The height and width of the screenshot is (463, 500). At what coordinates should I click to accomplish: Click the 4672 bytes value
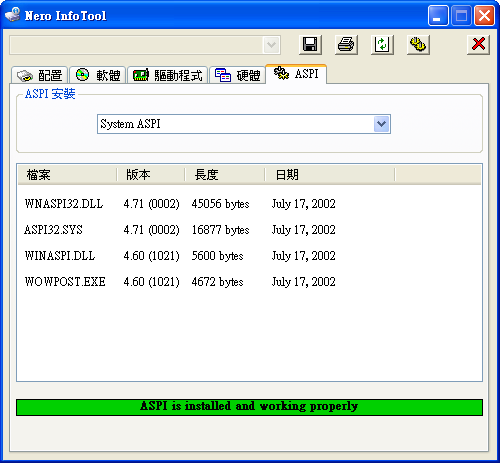(217, 282)
